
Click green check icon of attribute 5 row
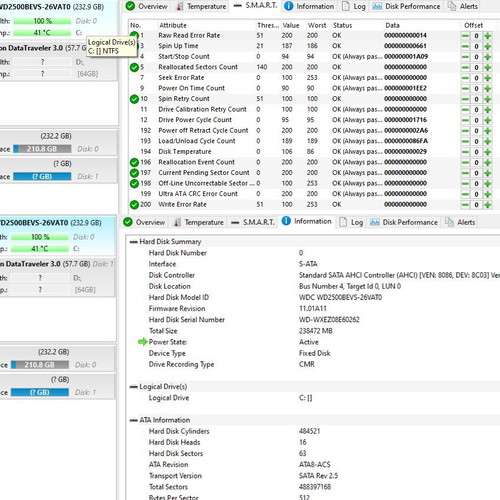pyautogui.click(x=134, y=67)
